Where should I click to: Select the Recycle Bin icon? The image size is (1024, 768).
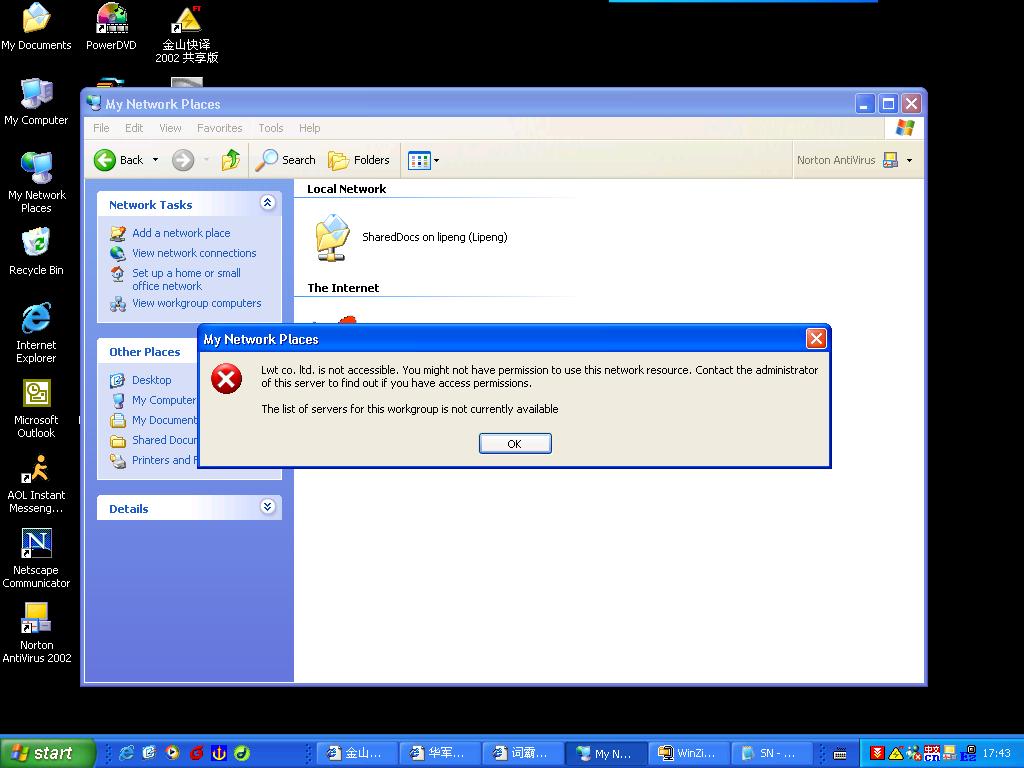point(36,251)
